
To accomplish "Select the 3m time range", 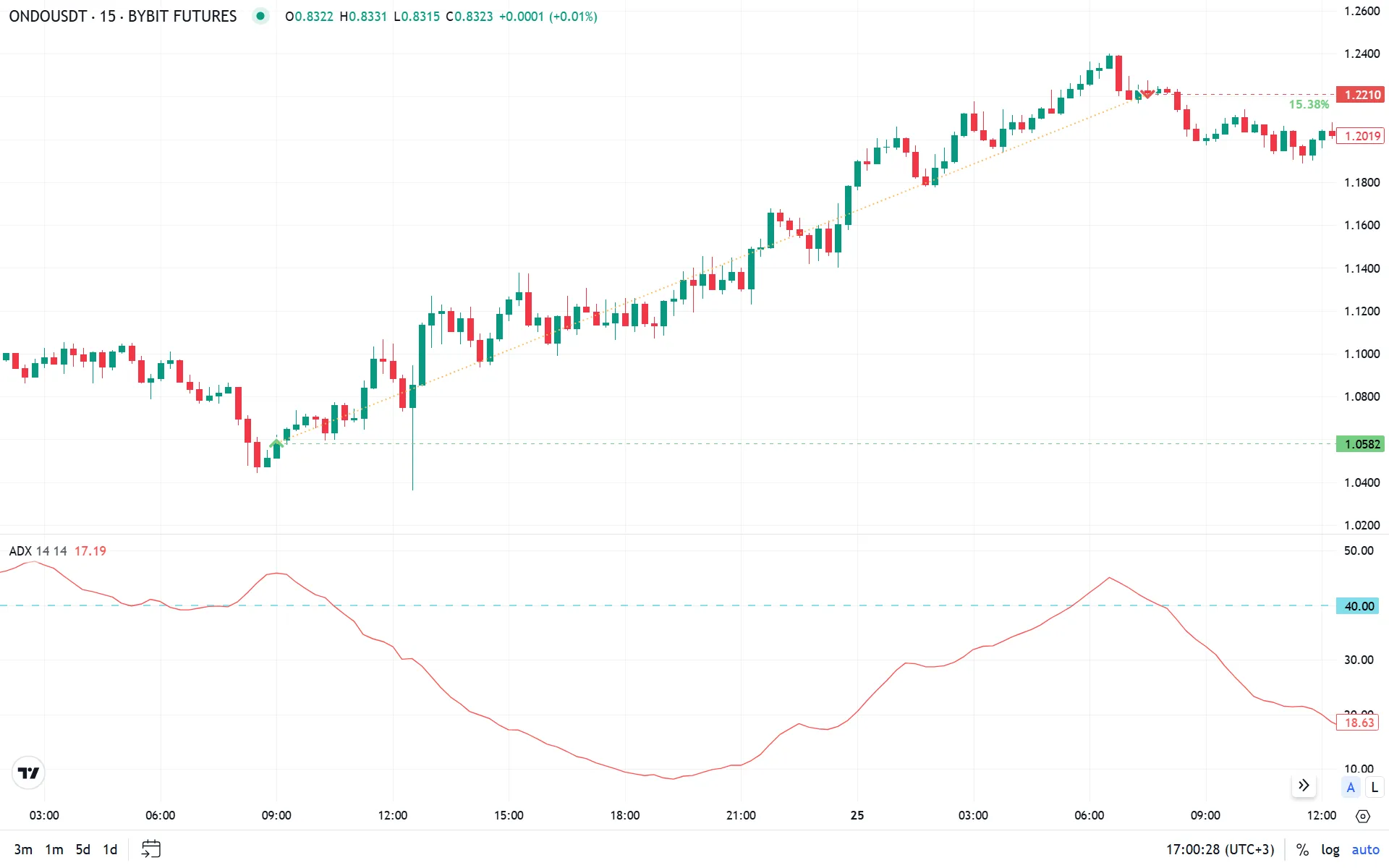I will click(23, 850).
